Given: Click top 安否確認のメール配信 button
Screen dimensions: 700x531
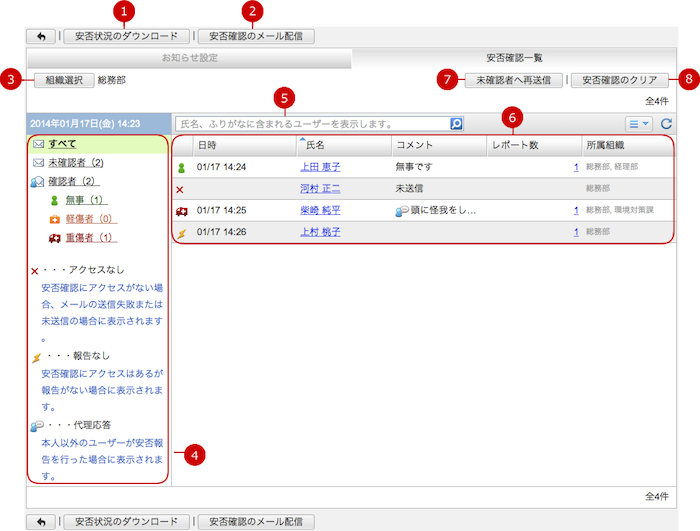Looking at the screenshot, I should pyautogui.click(x=256, y=36).
